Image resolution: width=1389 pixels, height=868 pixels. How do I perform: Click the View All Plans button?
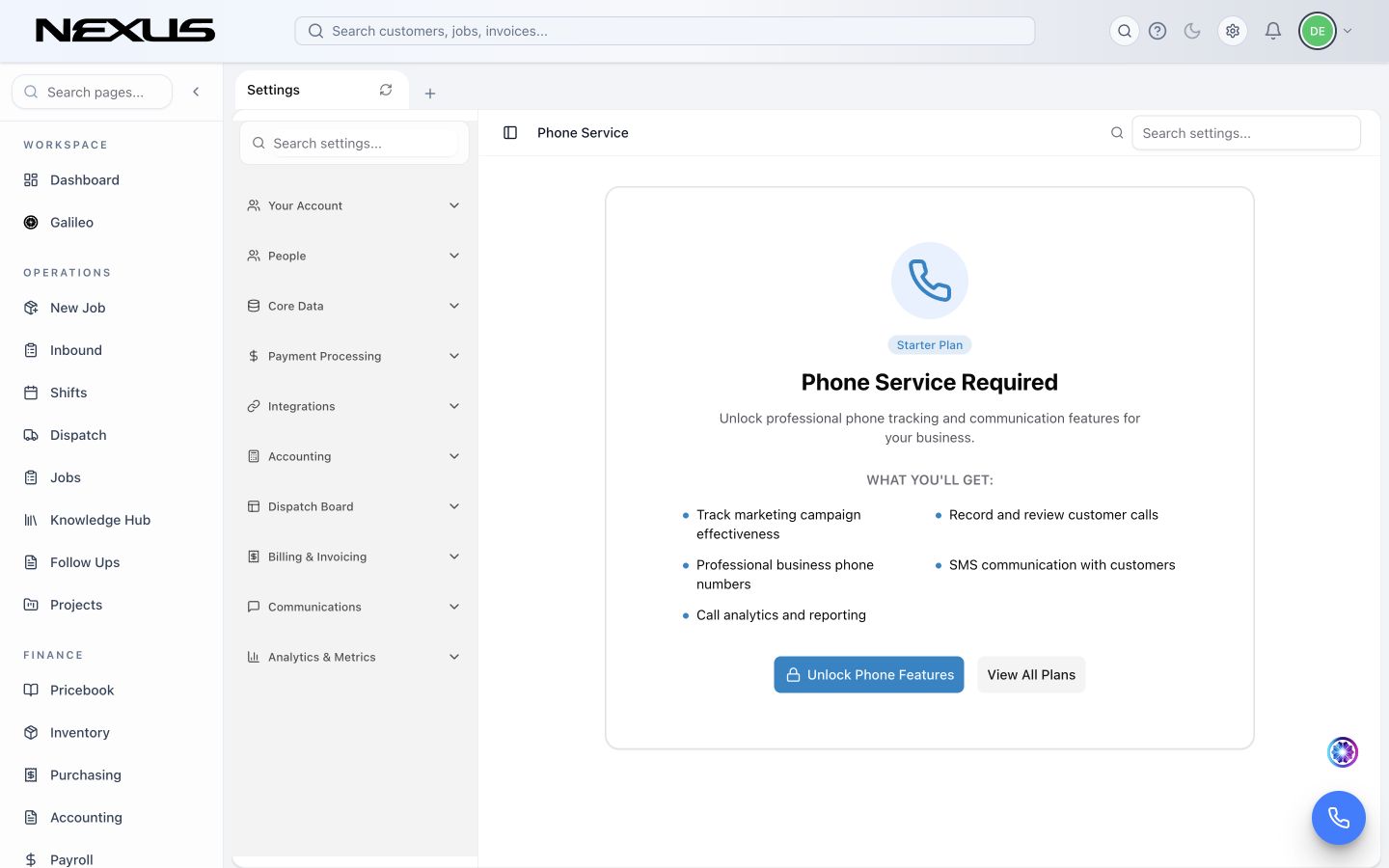[x=1031, y=675]
